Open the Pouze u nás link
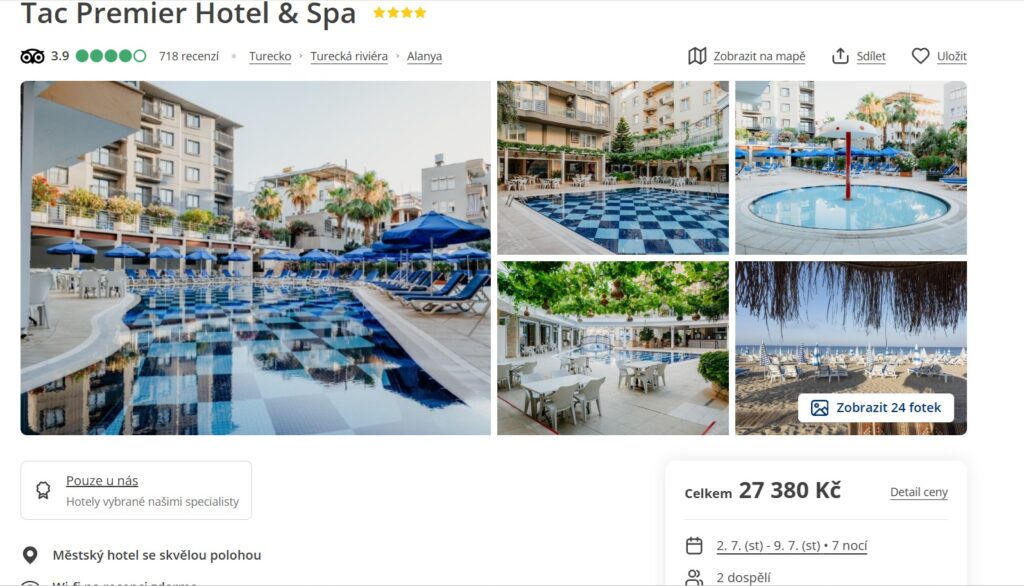 point(102,481)
